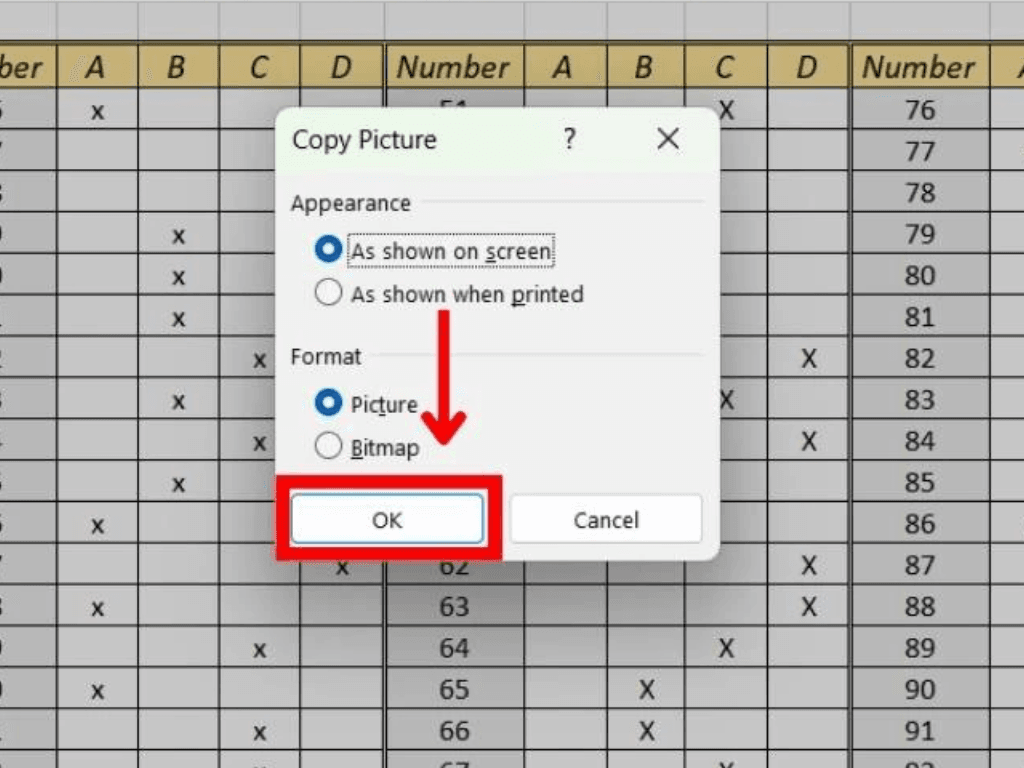The image size is (1024, 768).
Task: Select the Picture format radio button
Action: pyautogui.click(x=328, y=404)
